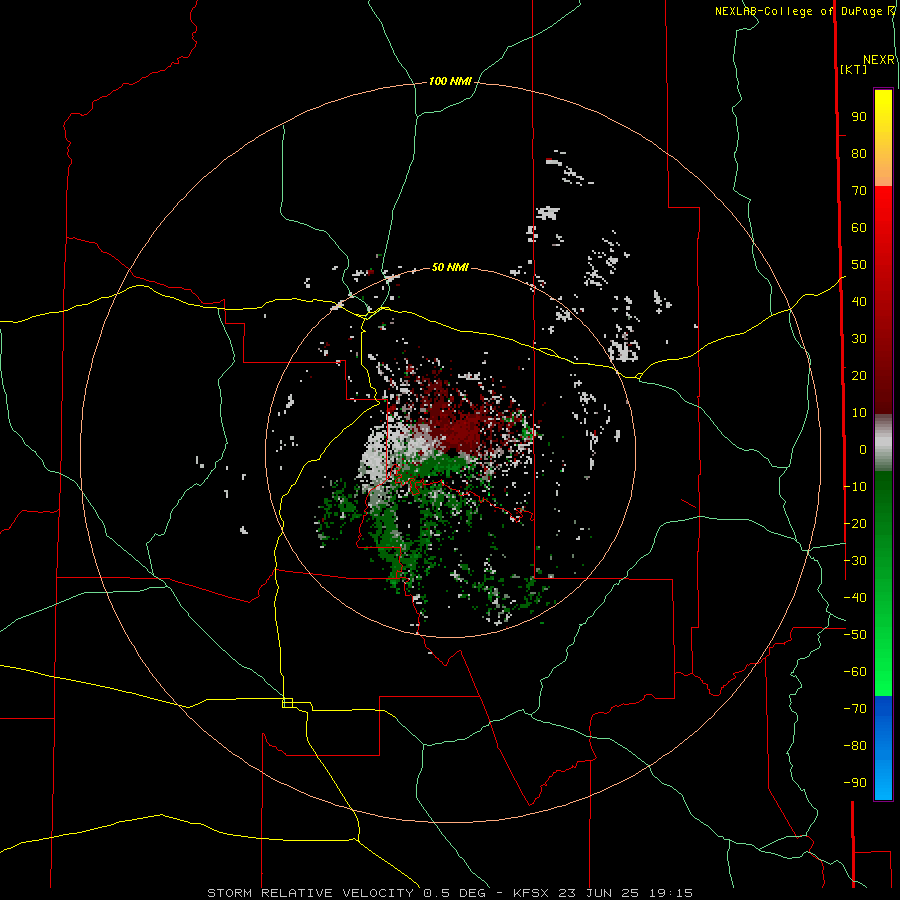Select the -80 knot scale value

point(855,746)
